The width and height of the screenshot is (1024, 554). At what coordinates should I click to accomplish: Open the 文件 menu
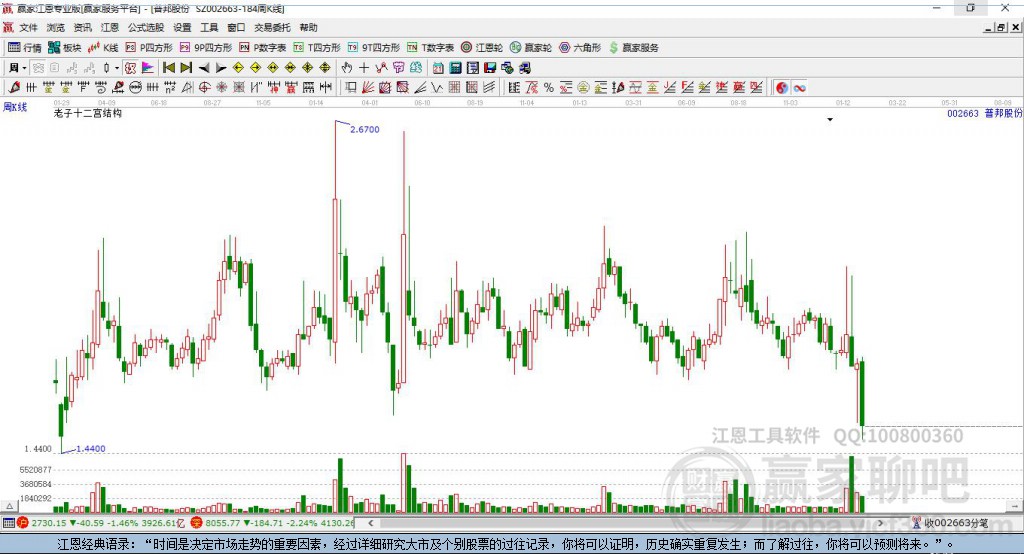28,27
